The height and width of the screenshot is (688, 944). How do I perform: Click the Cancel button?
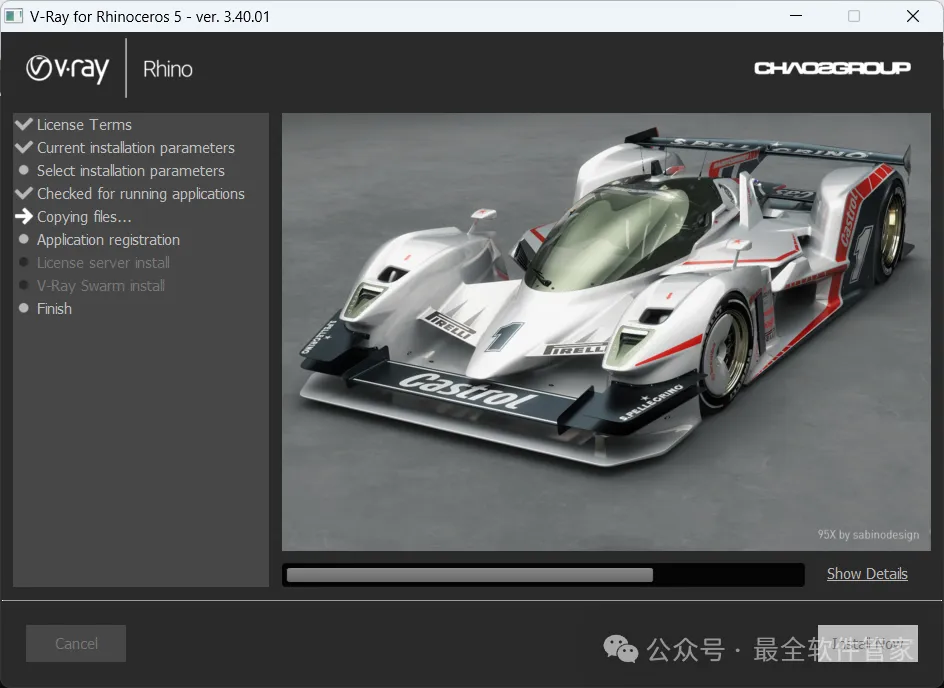tap(76, 643)
